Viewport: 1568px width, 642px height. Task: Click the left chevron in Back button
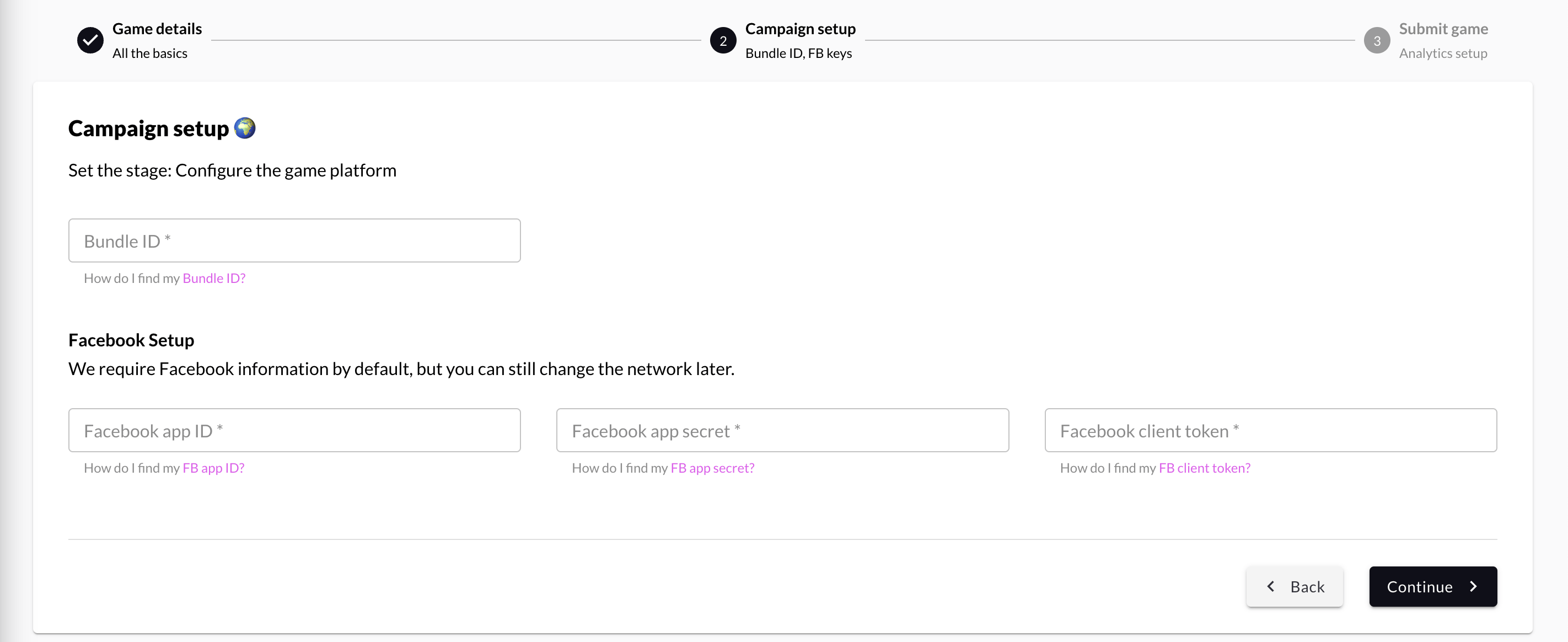click(x=1271, y=586)
